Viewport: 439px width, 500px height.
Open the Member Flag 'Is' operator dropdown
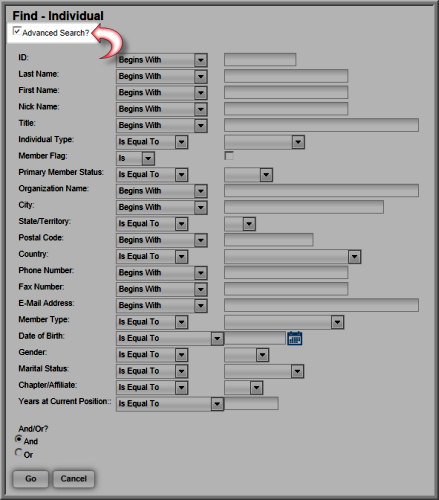click(136, 158)
